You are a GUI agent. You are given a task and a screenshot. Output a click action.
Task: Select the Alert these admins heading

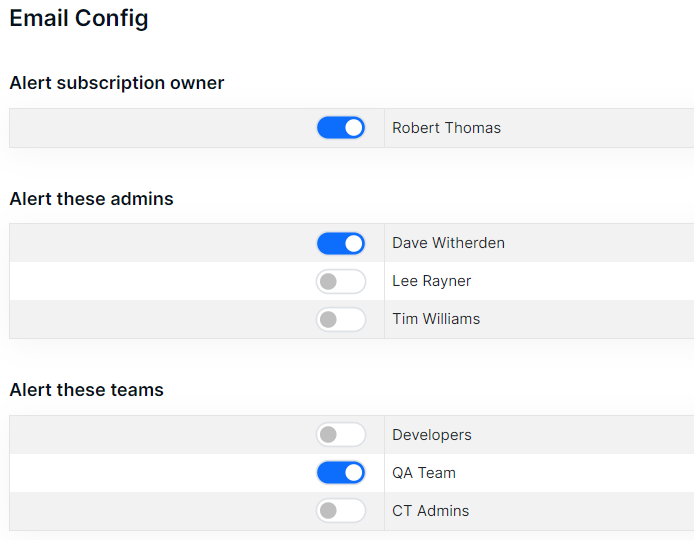click(91, 199)
